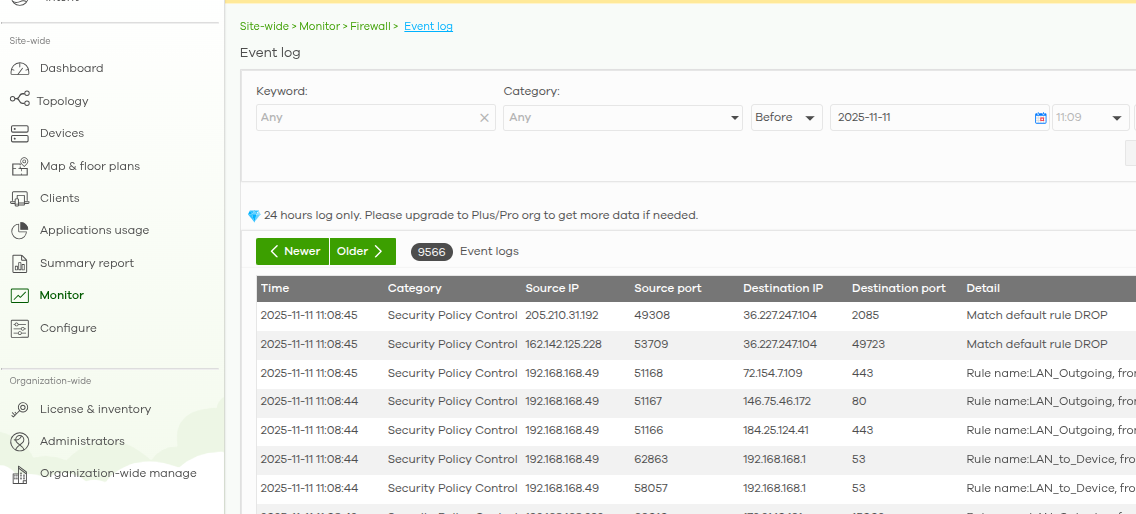Open the Category dropdown

623,117
